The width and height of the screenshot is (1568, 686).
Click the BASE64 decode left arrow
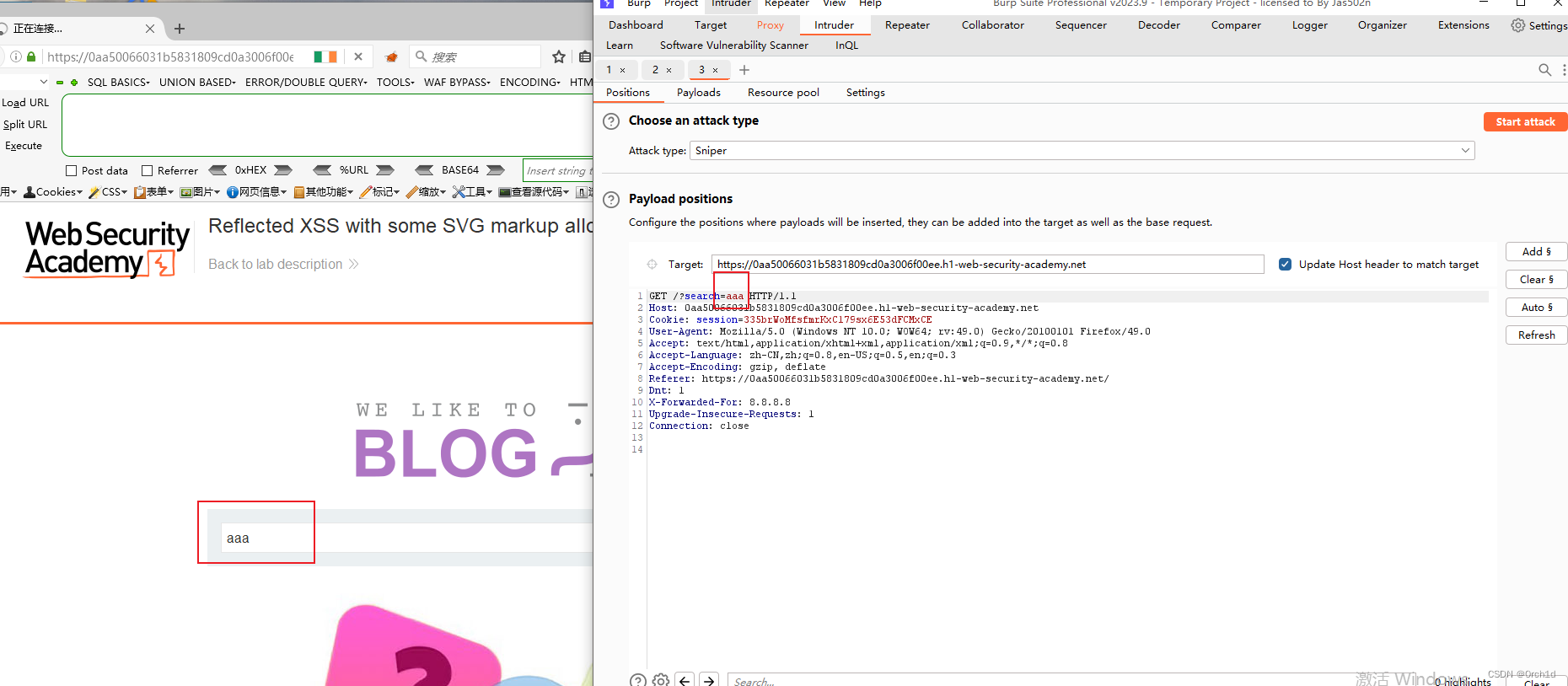coord(425,170)
